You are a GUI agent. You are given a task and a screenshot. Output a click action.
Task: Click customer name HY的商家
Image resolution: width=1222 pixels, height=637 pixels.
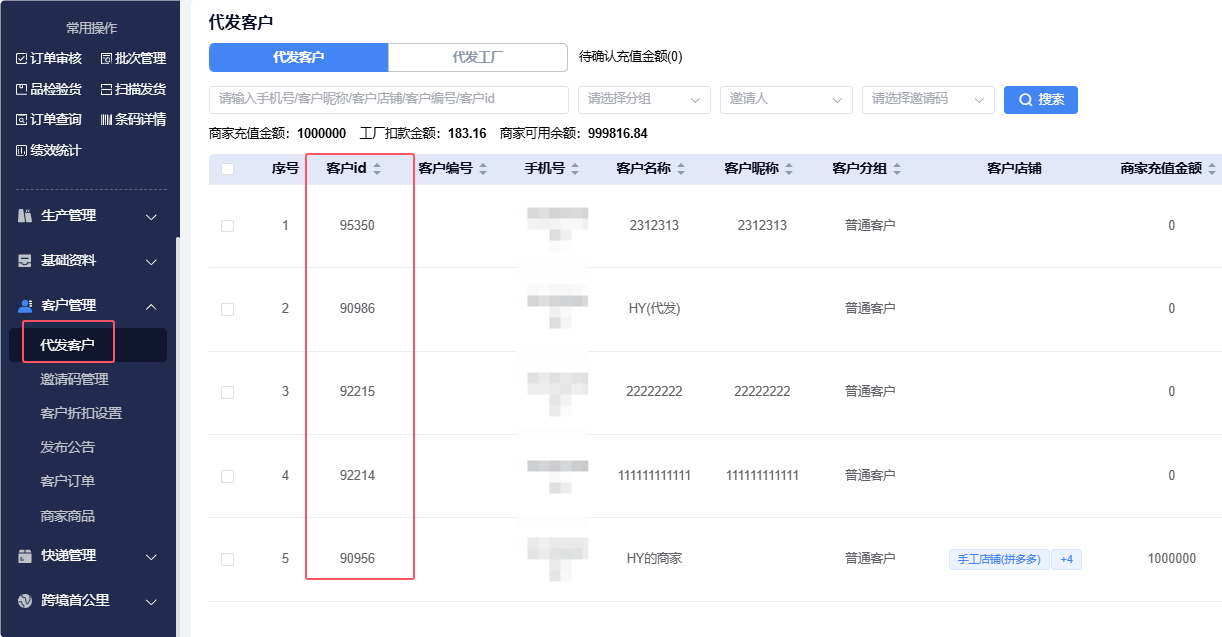pyautogui.click(x=654, y=559)
